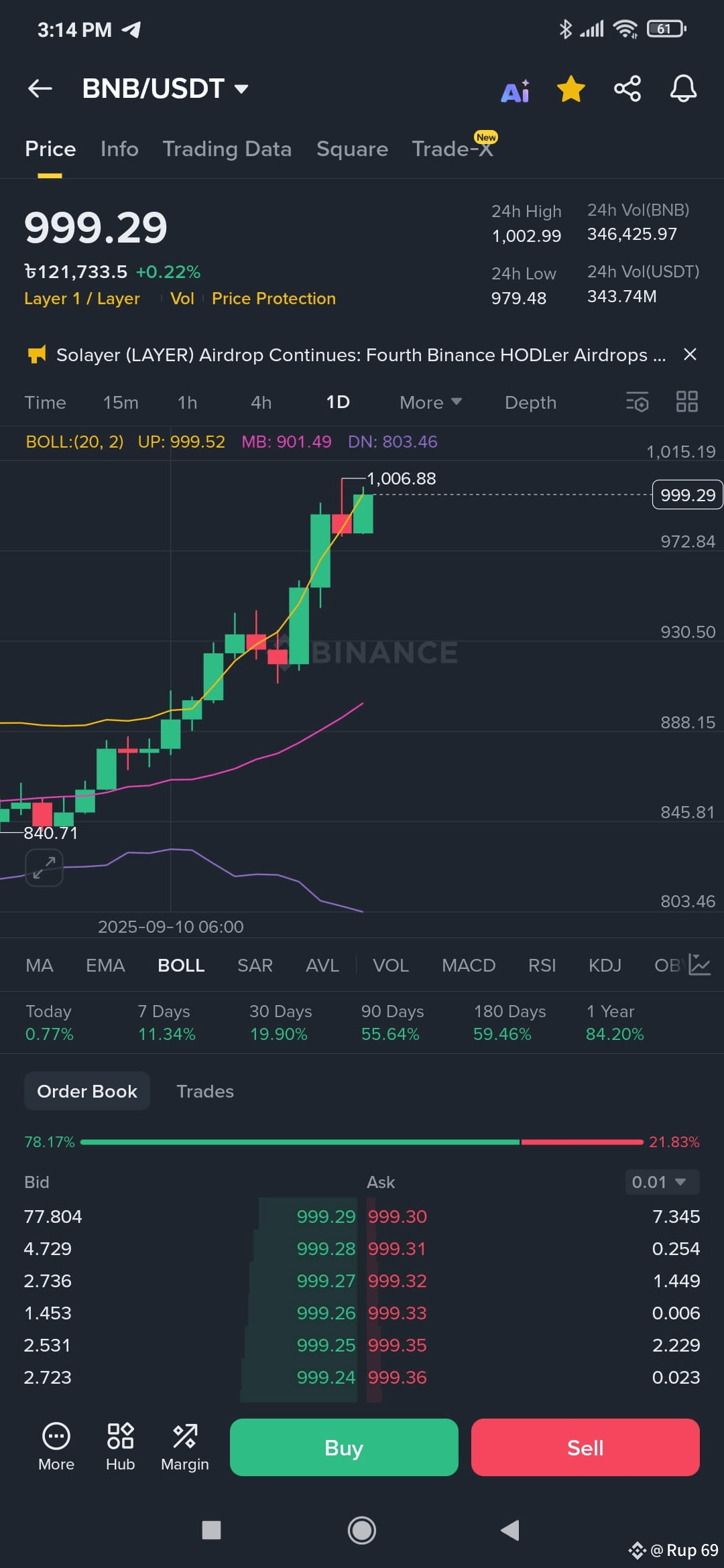Enable the AVL indicator
The height and width of the screenshot is (1568, 724).
coord(322,965)
